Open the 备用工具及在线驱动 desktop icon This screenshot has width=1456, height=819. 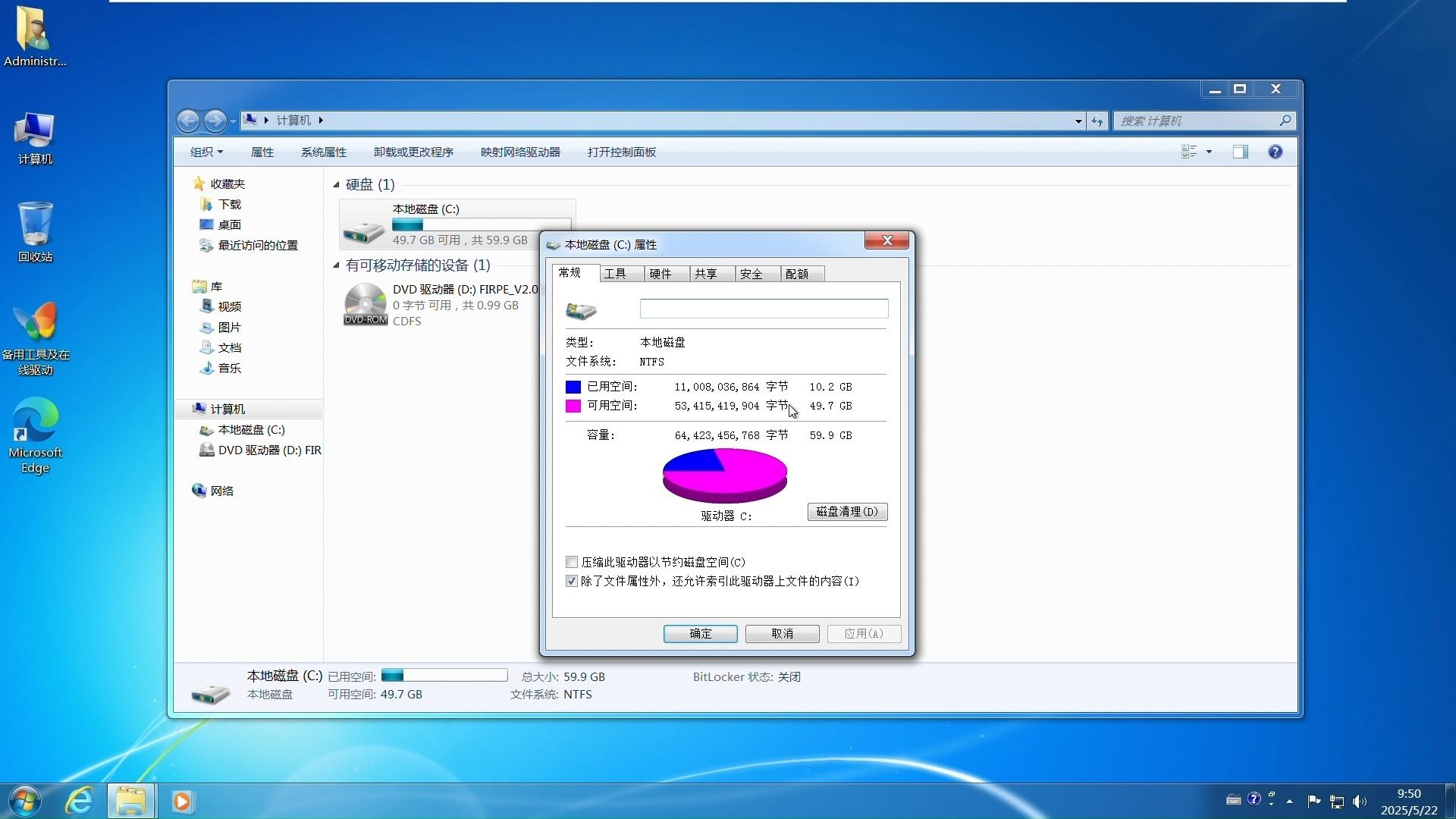click(35, 339)
